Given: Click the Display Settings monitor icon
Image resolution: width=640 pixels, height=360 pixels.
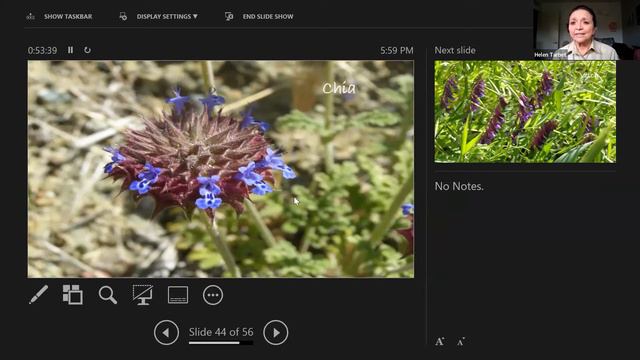Looking at the screenshot, I should 123,16.
